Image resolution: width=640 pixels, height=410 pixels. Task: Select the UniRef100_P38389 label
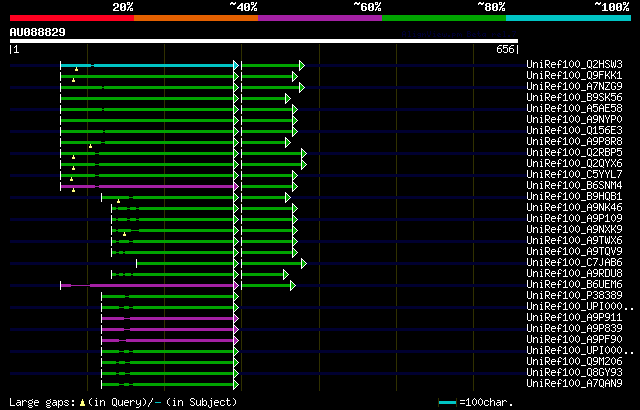574,296
